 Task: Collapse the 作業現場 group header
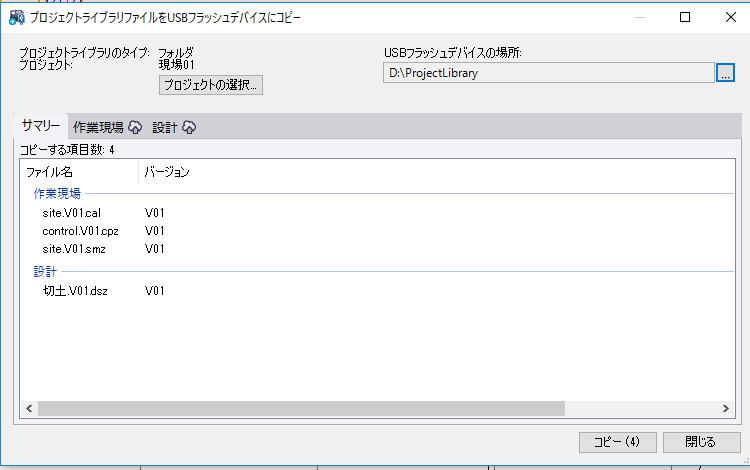tap(57, 193)
